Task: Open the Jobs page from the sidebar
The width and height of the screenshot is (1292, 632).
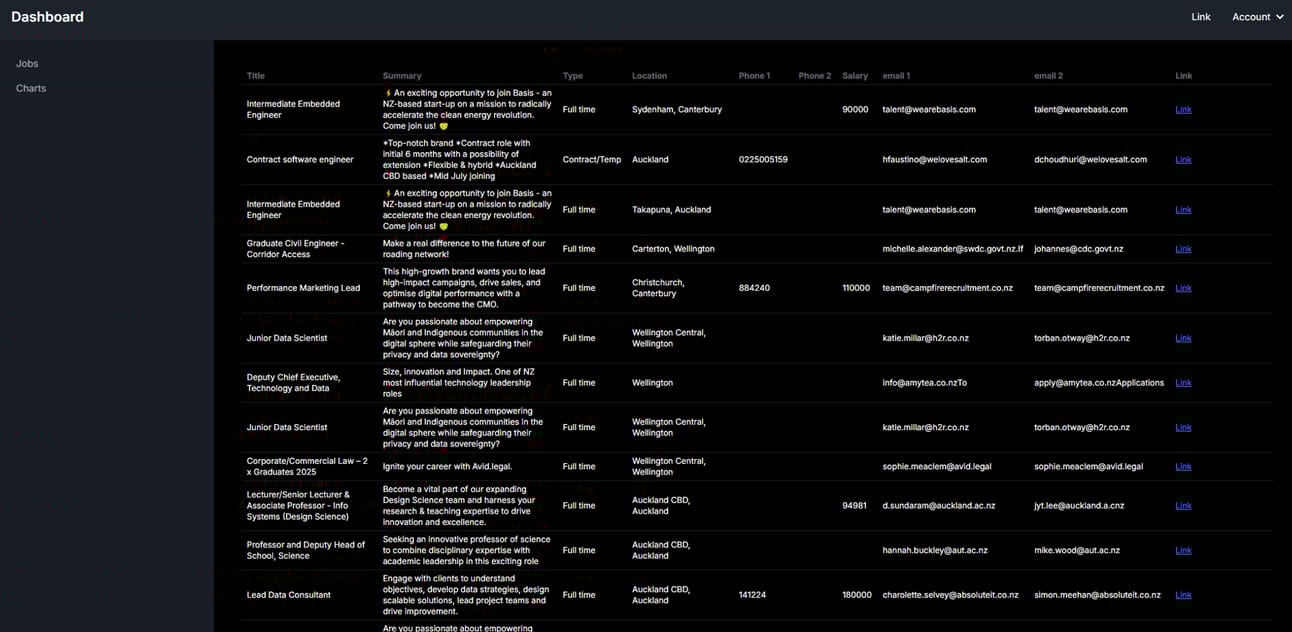Action: pos(27,64)
